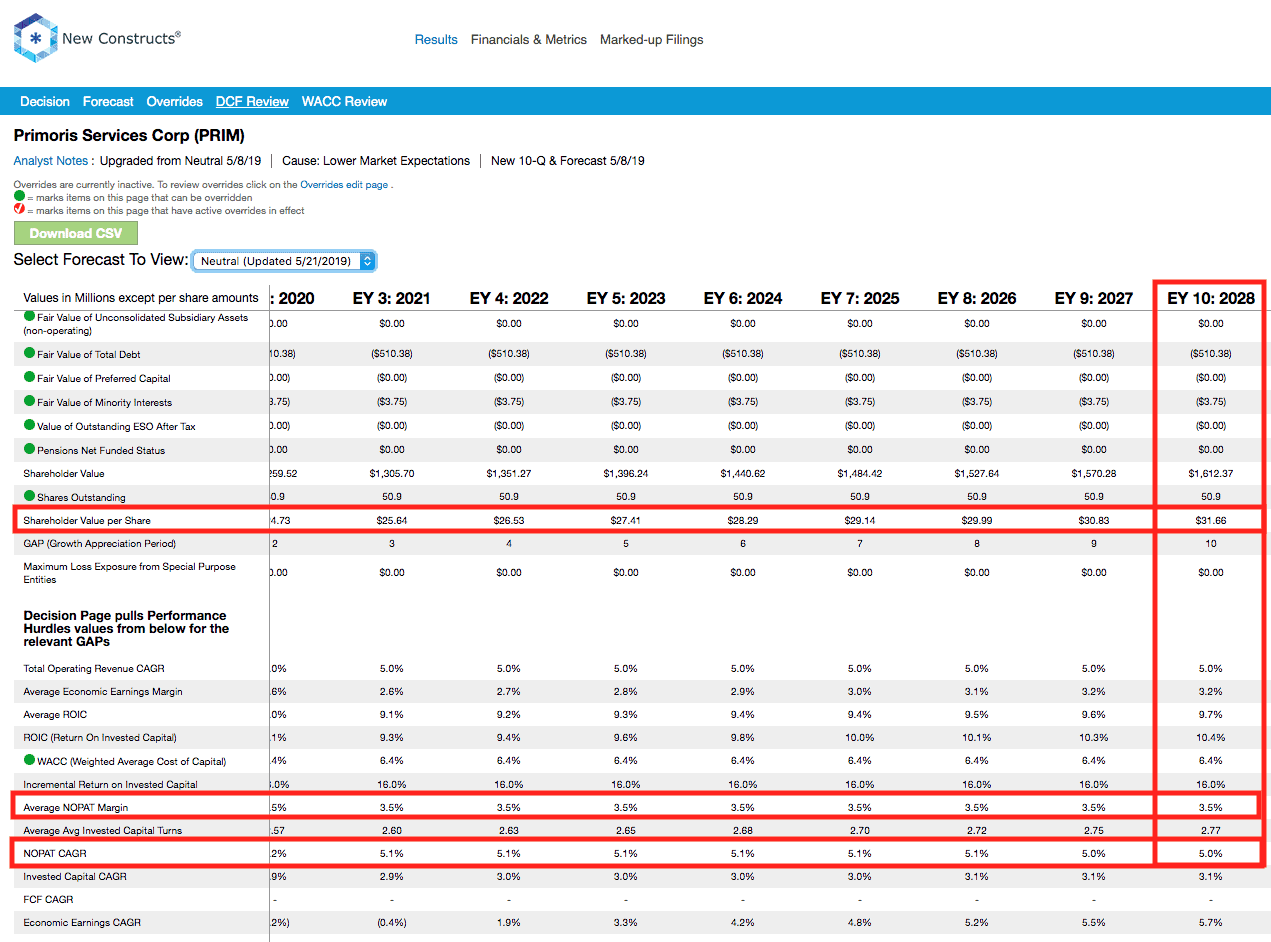Click the Average NOPAT Margin row label
Image resolution: width=1271 pixels, height=942 pixels.
[x=75, y=807]
